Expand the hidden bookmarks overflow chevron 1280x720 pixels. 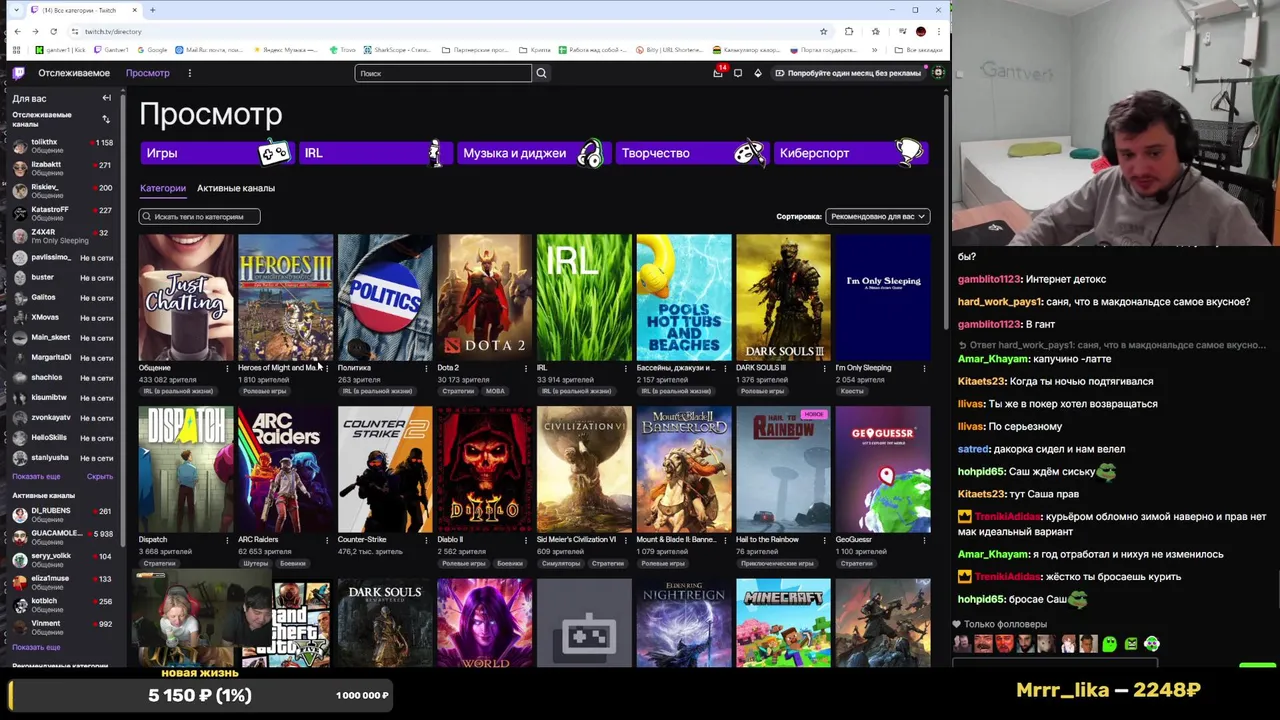tap(874, 50)
